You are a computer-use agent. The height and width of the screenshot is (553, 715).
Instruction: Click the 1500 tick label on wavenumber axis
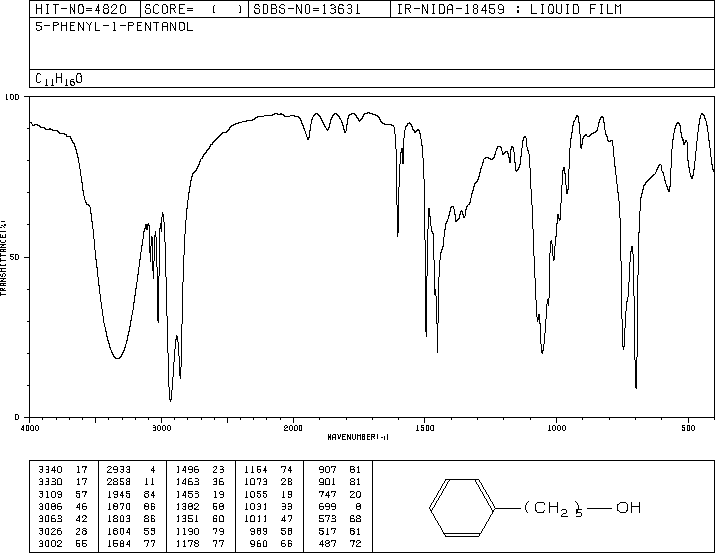coord(425,428)
